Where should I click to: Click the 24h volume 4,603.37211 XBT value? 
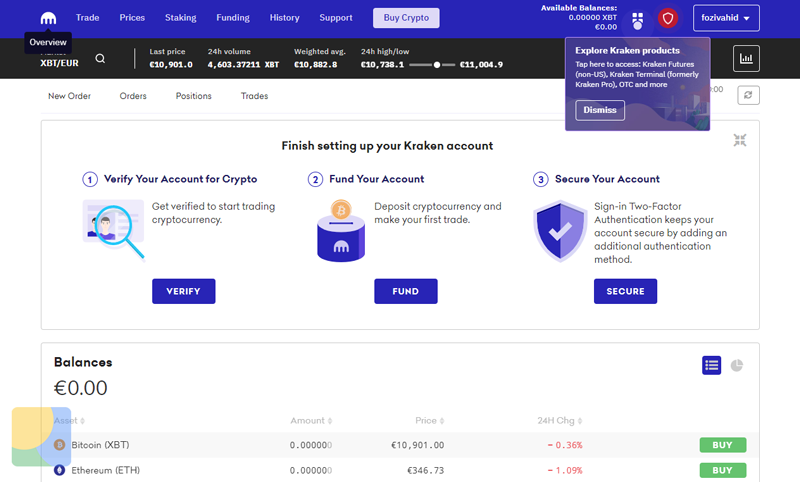point(243,65)
